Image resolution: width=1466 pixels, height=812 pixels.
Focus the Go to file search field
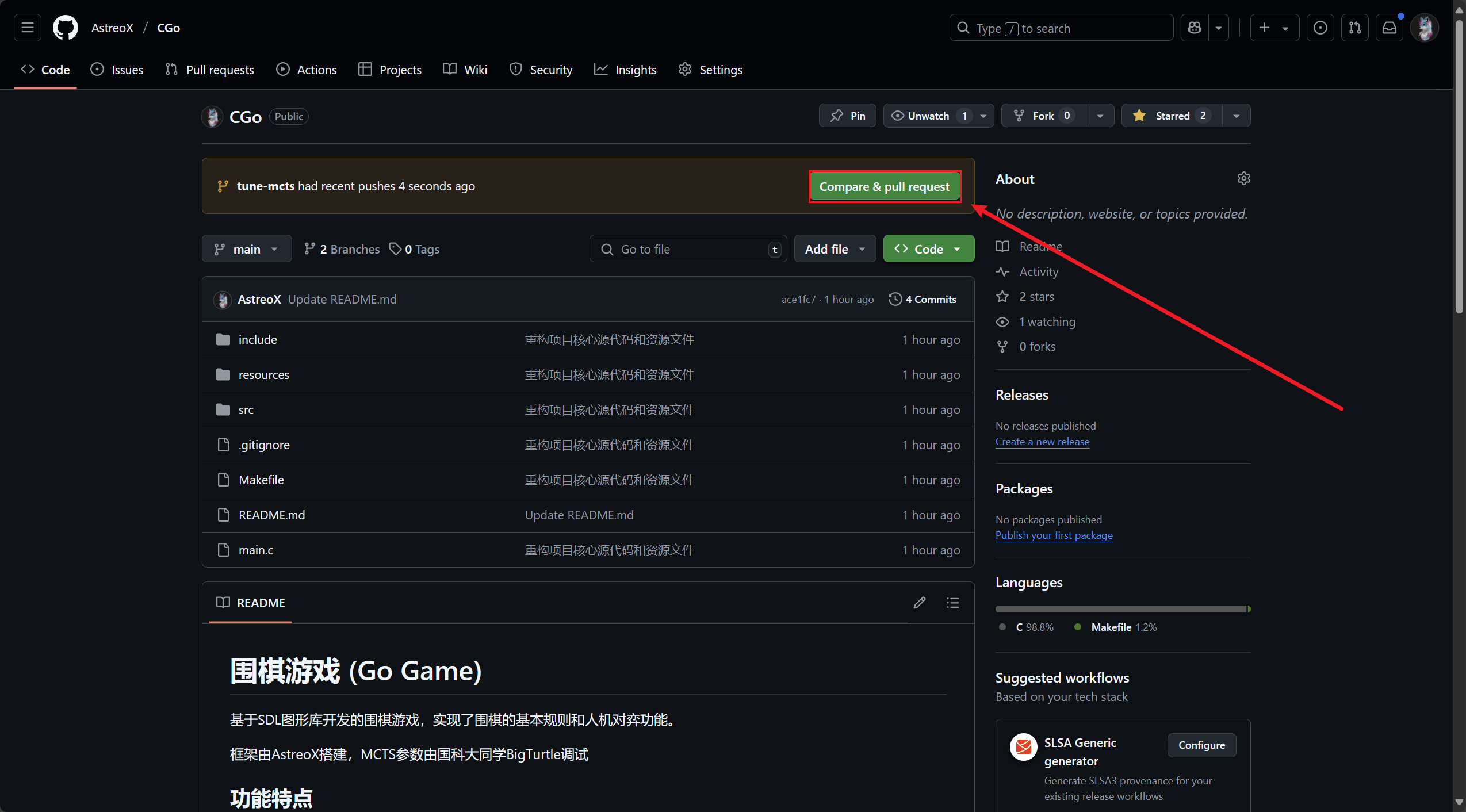coord(688,248)
